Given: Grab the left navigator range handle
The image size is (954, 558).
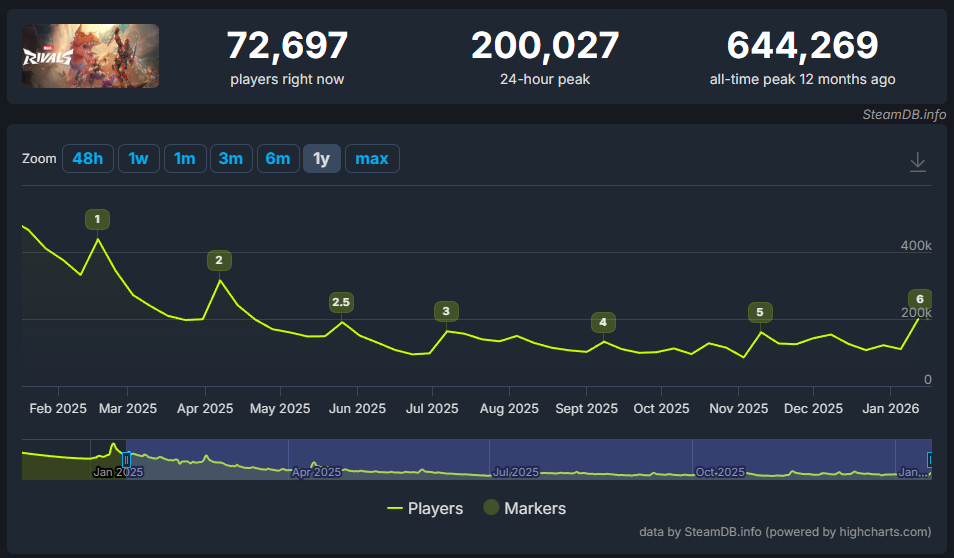Looking at the screenshot, I should (126, 459).
